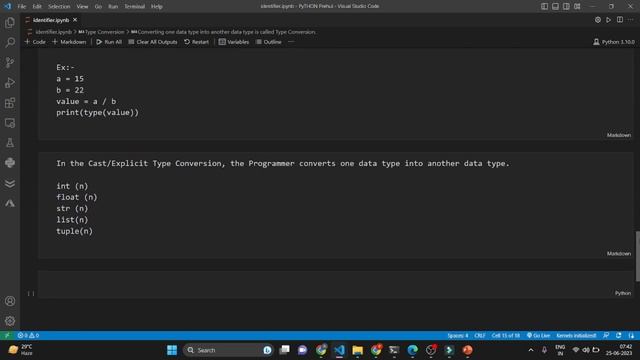The image size is (640, 360).
Task: Open the Remote Explorer view
Action: tap(10, 123)
